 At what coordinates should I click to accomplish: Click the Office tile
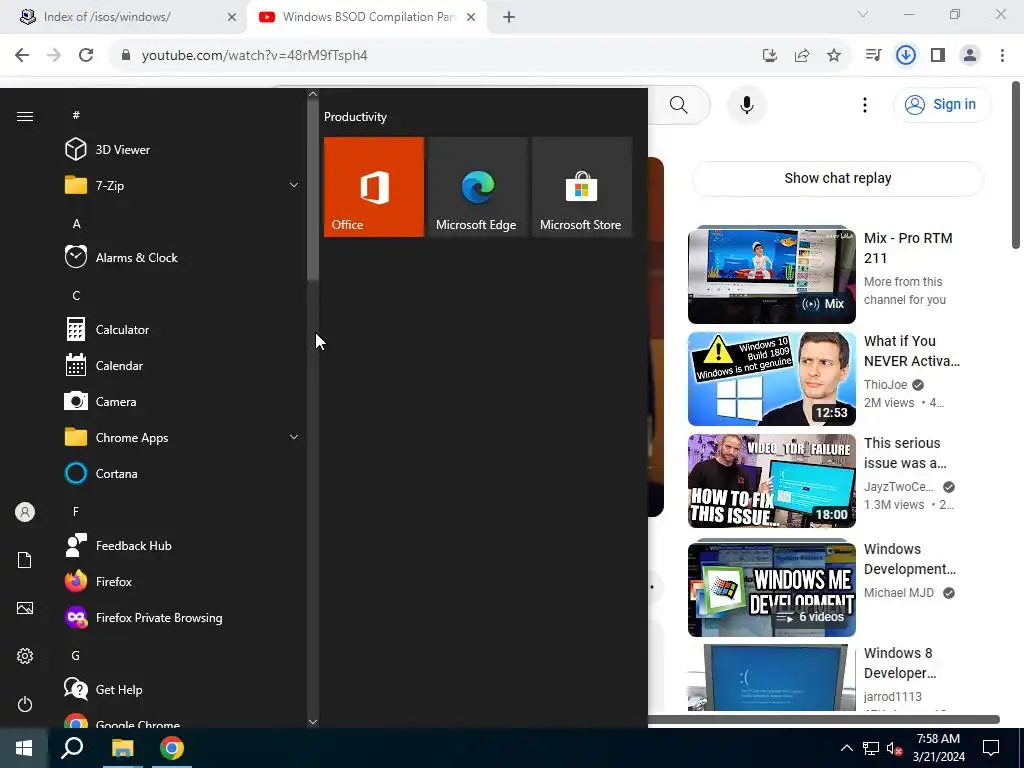[374, 187]
